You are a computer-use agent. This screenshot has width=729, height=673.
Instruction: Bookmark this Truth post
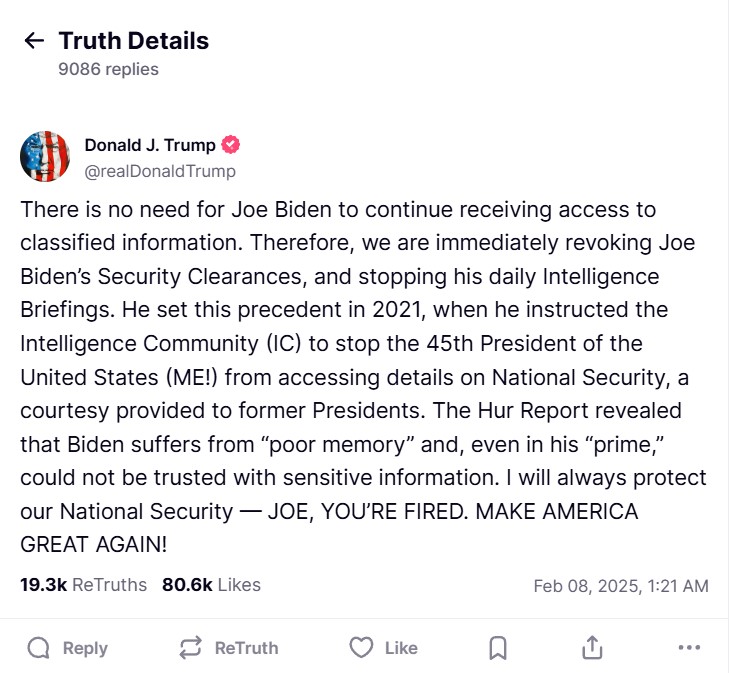click(498, 648)
